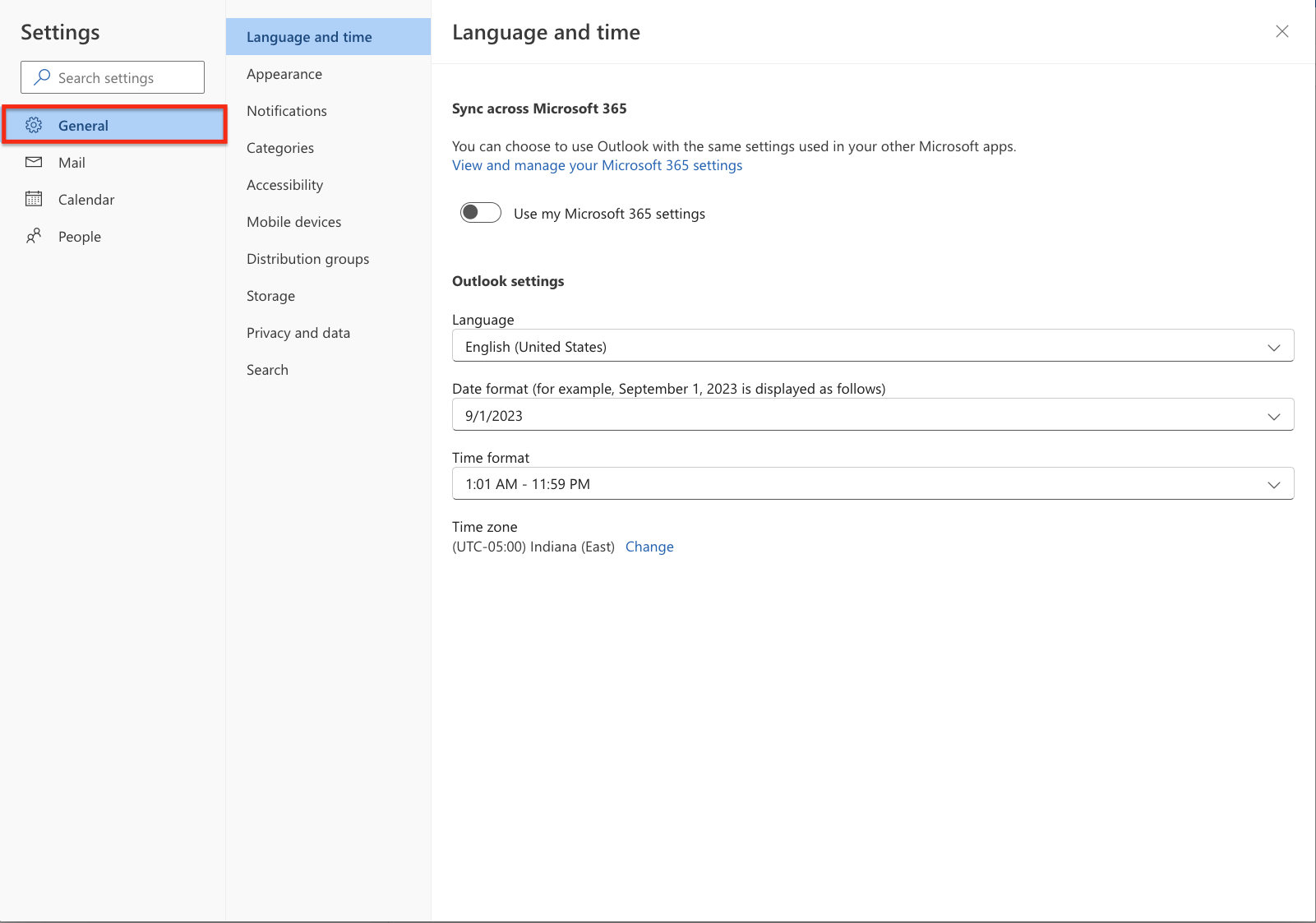Image resolution: width=1316 pixels, height=923 pixels.
Task: Click the Calendar grid icon
Action: tap(34, 199)
